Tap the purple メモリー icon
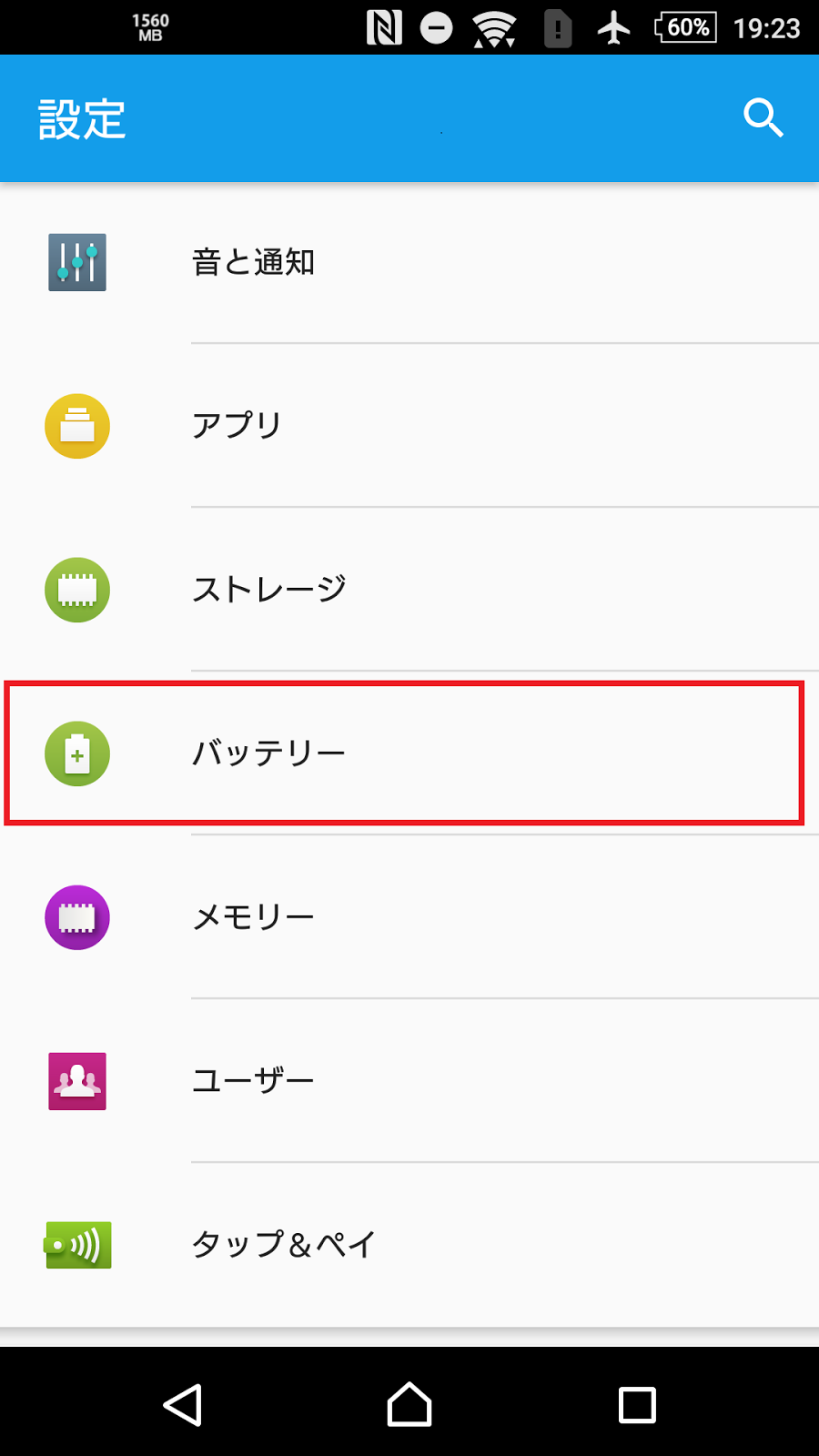819x1456 pixels. coord(77,917)
